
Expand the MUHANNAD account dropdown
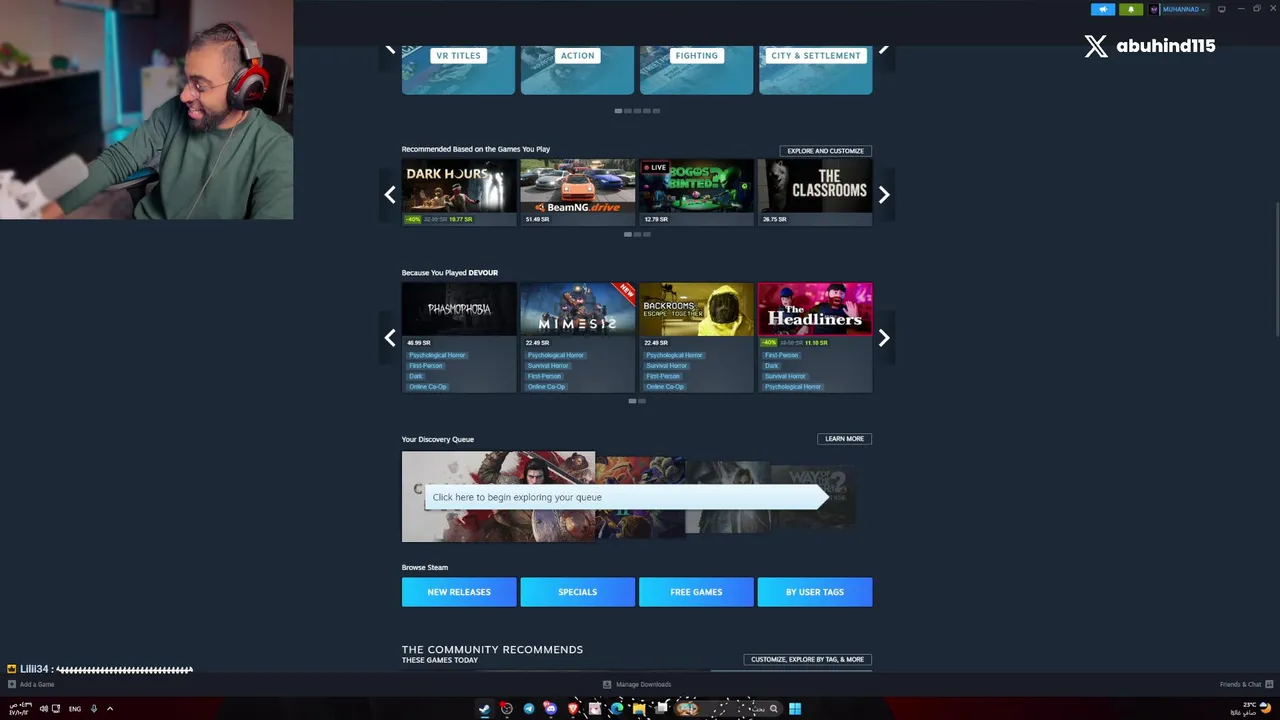[x=1203, y=9]
